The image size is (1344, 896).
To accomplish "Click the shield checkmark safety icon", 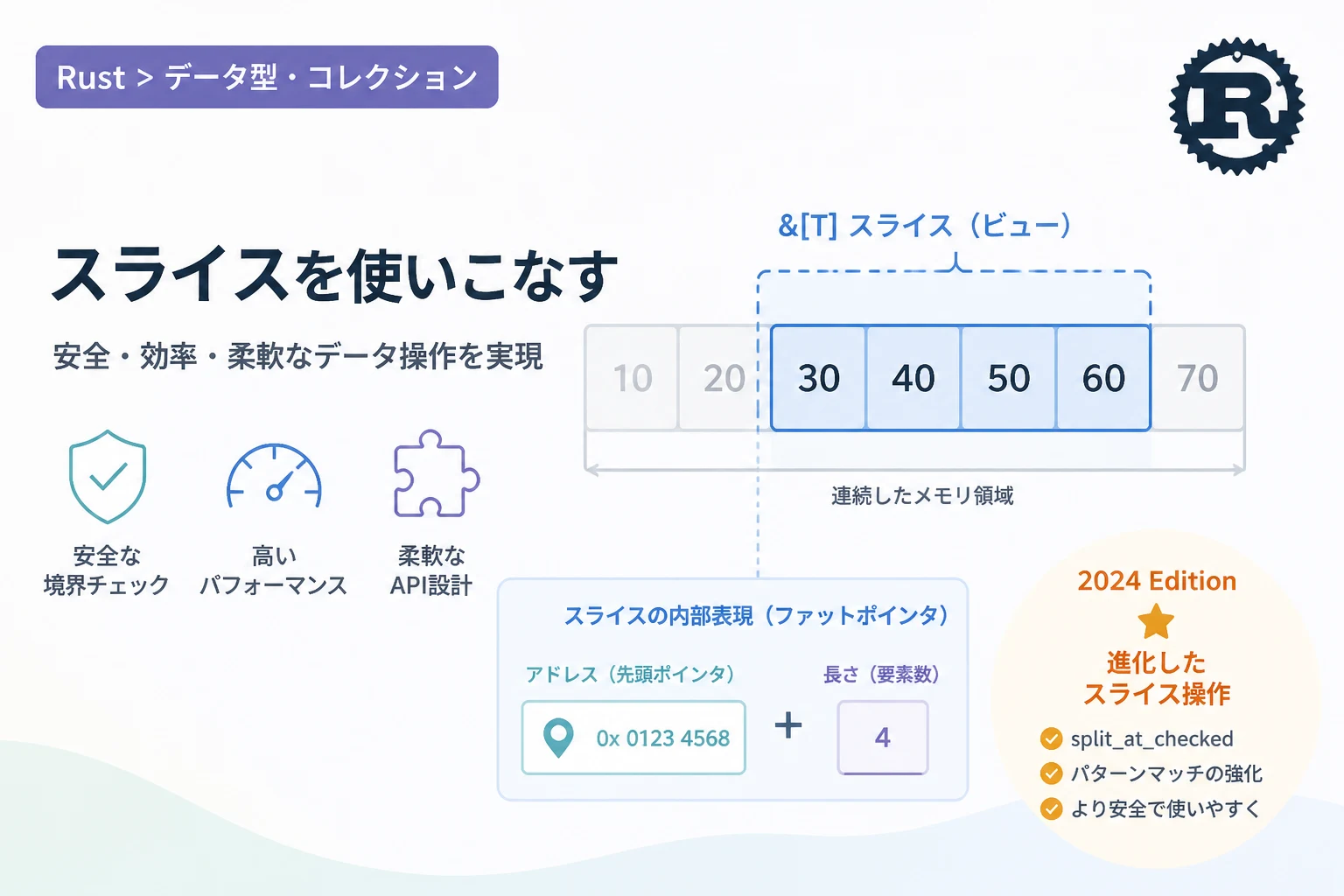I will (x=108, y=476).
